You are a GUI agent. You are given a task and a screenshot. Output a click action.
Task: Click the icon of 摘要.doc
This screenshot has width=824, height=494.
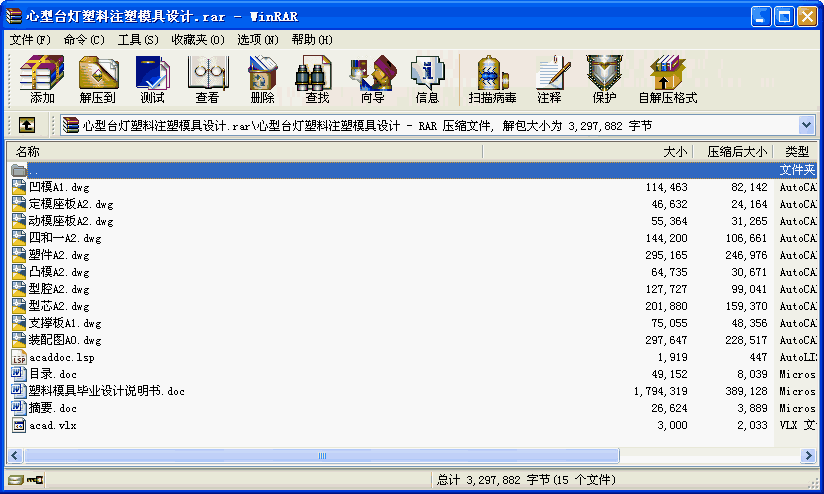19,408
